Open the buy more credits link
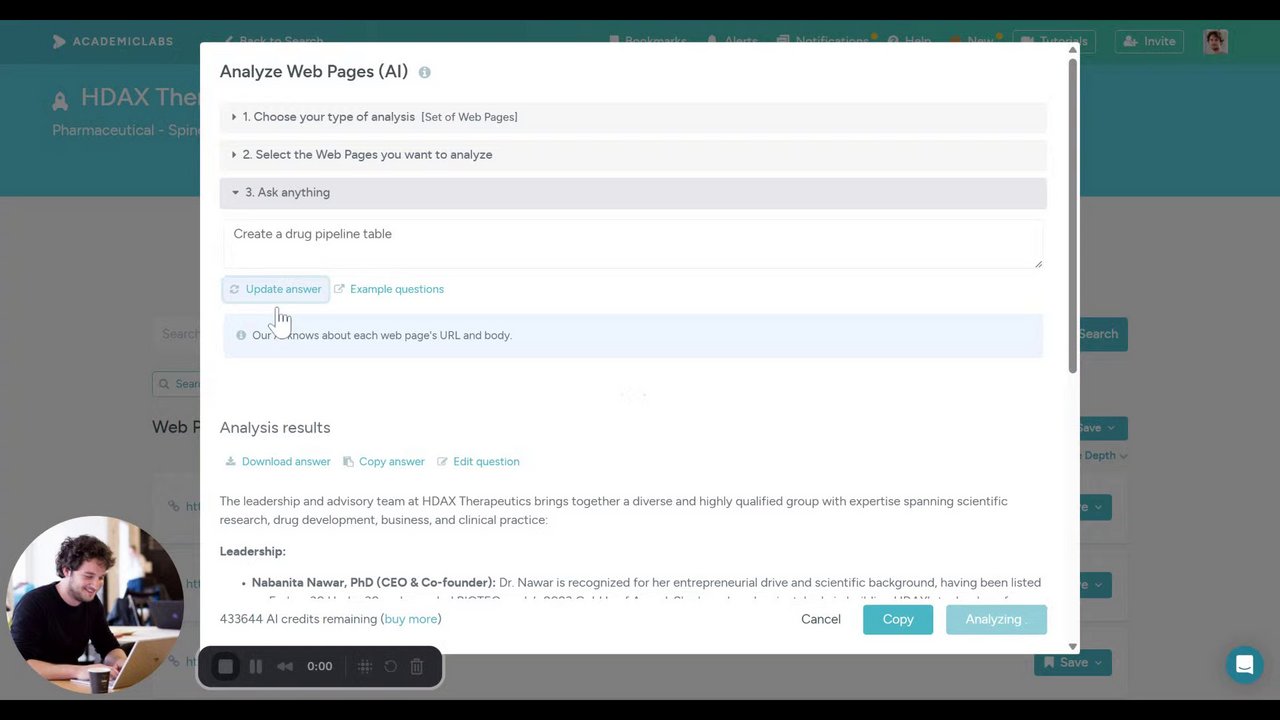The image size is (1280, 720). point(411,619)
